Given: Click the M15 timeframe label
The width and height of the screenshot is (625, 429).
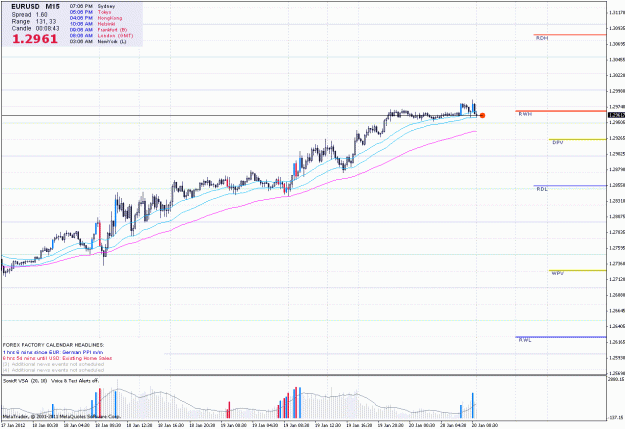Looking at the screenshot, I should [52, 7].
